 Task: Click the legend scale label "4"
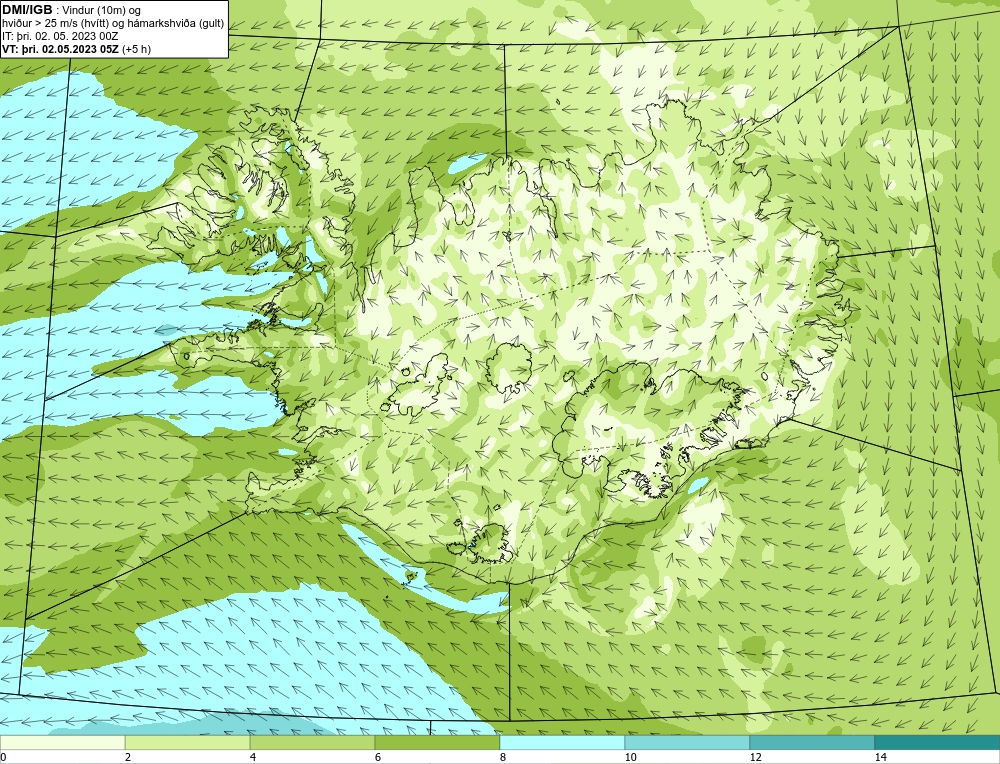point(253,757)
